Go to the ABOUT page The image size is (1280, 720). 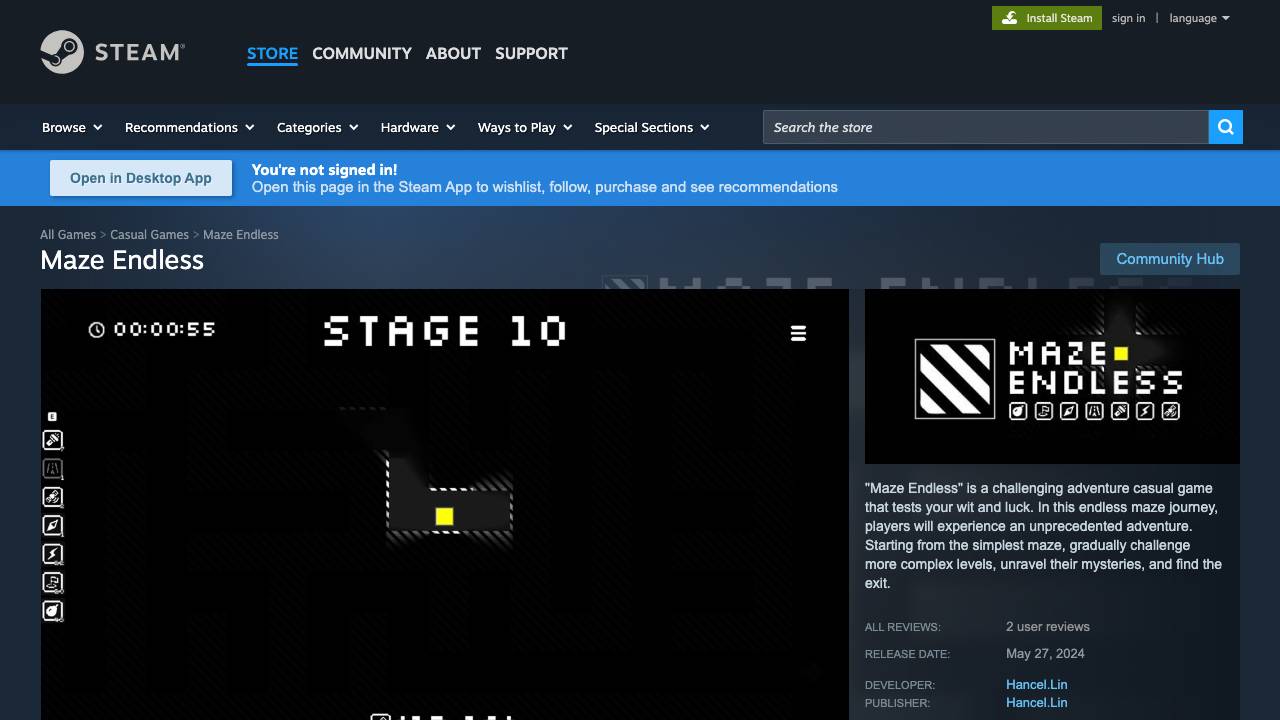click(x=453, y=53)
